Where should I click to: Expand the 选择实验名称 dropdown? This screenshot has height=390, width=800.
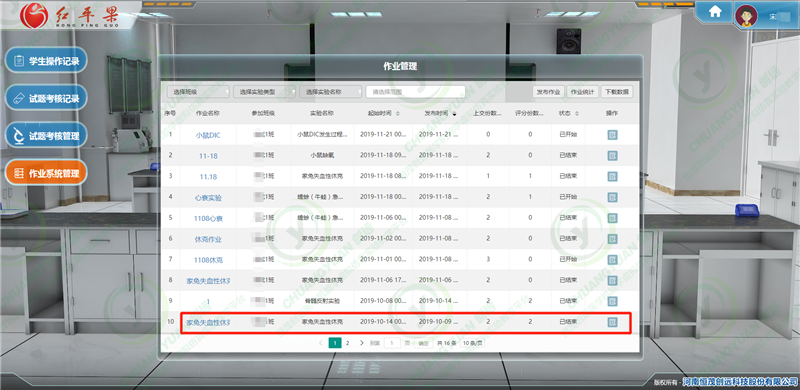[x=331, y=92]
